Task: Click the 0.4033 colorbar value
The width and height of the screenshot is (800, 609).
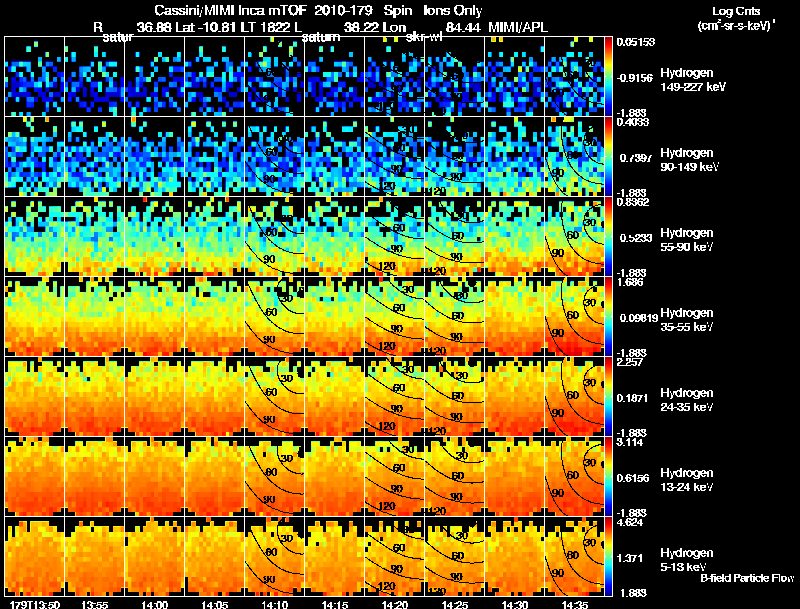Action: click(x=633, y=122)
